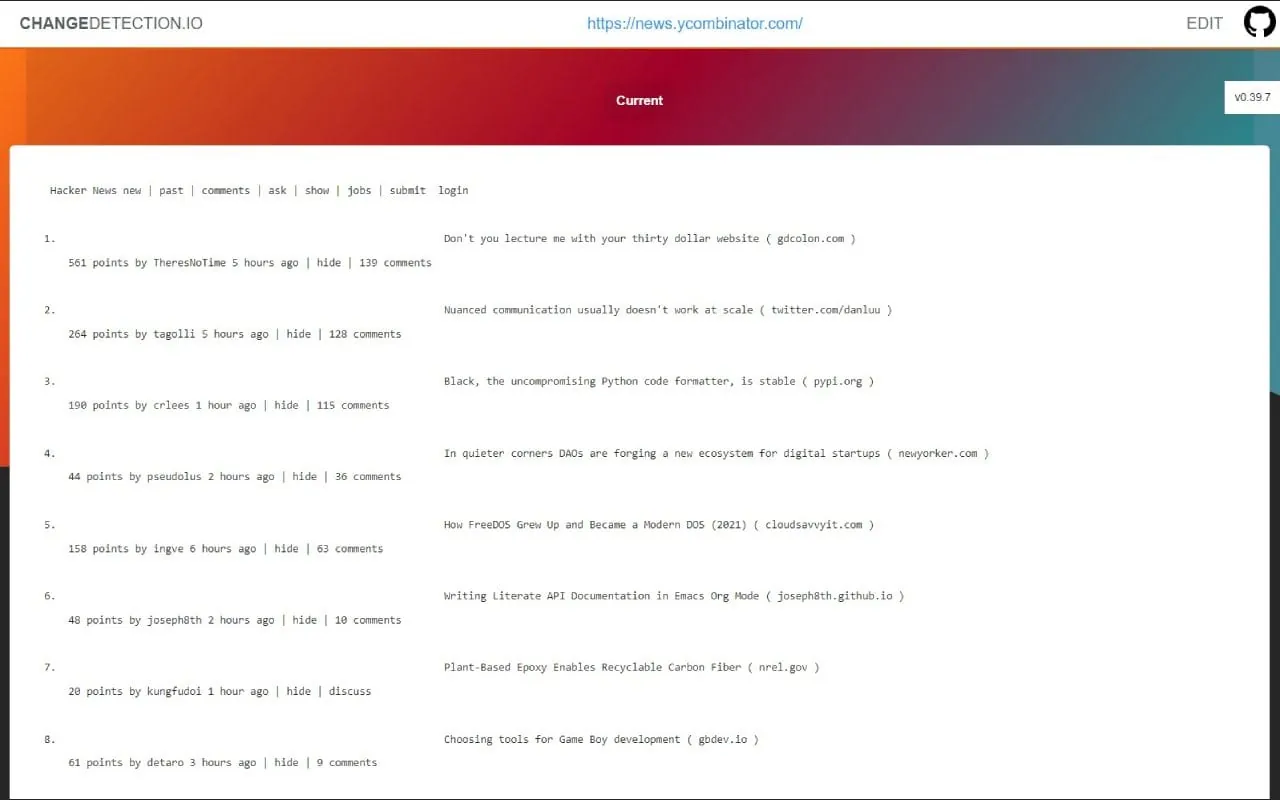Click 'In quieter corners DAOs' headline
This screenshot has width=1280, height=800.
(x=716, y=453)
